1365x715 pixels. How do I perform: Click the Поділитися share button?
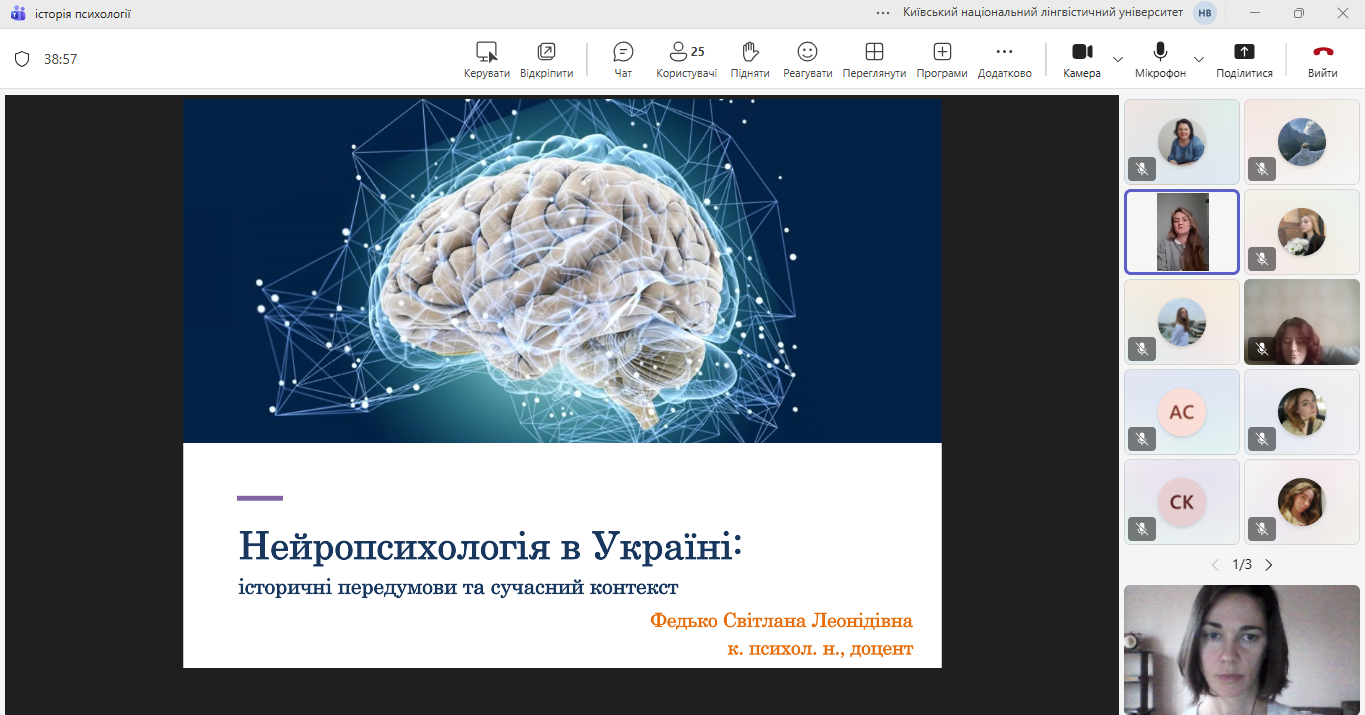(1244, 59)
